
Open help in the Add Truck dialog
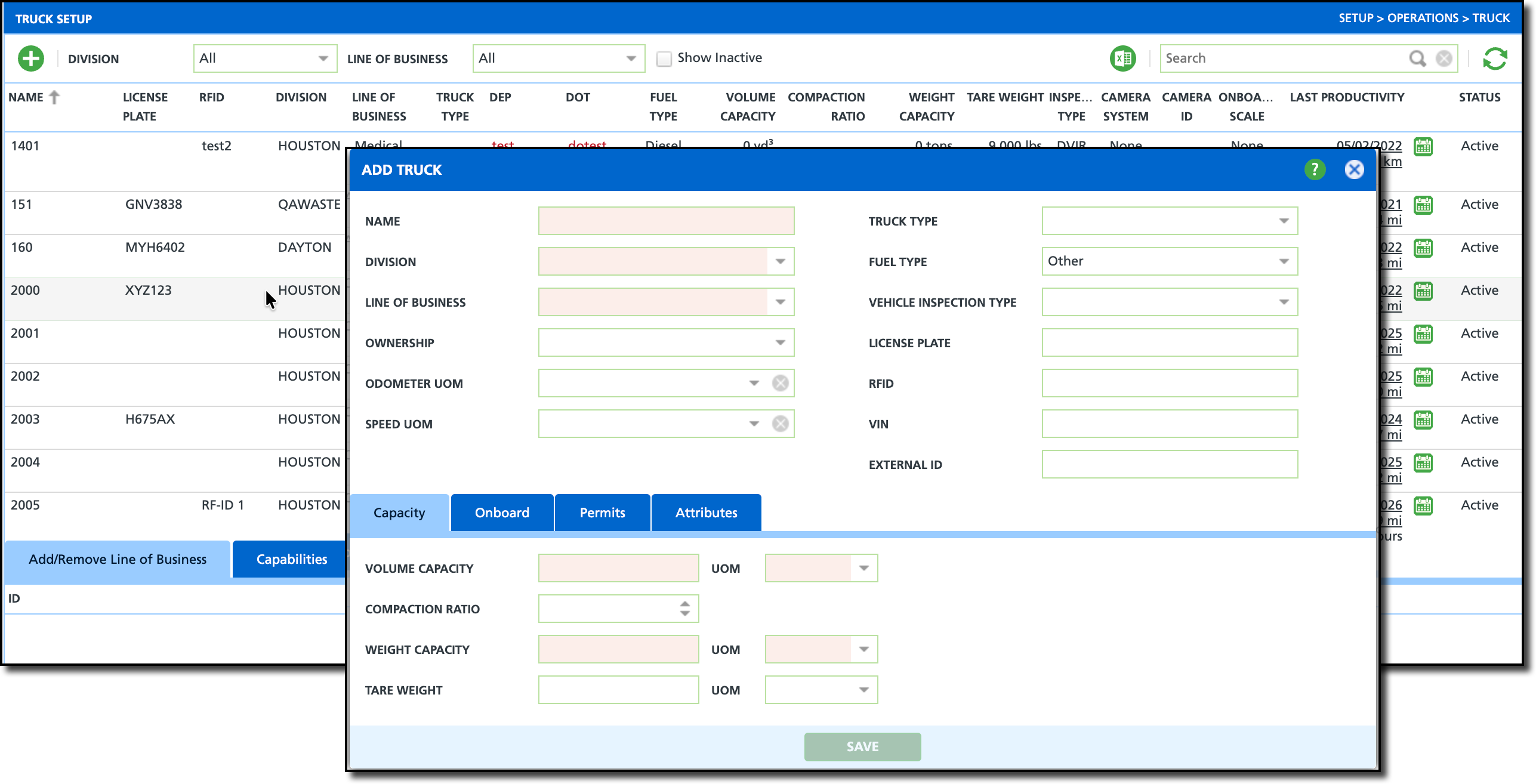[x=1315, y=169]
